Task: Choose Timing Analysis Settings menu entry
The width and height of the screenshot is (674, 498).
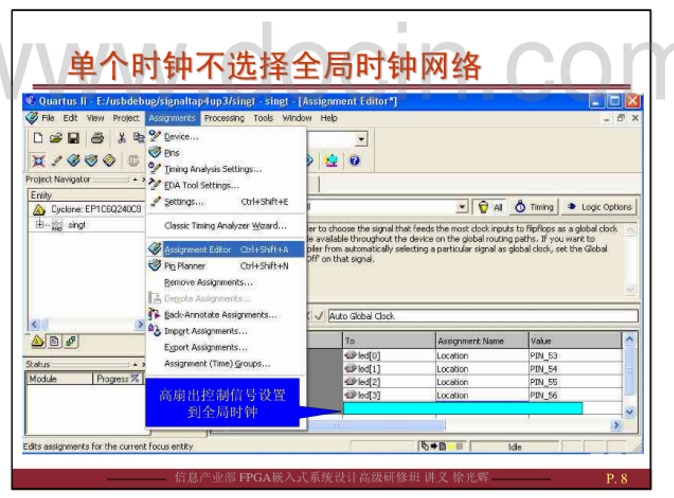Action: [226, 169]
